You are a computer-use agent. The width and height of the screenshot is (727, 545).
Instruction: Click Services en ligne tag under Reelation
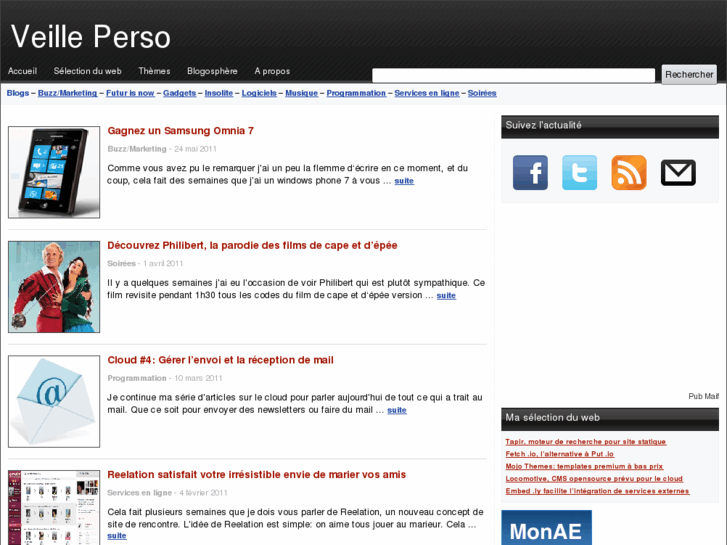click(x=140, y=493)
